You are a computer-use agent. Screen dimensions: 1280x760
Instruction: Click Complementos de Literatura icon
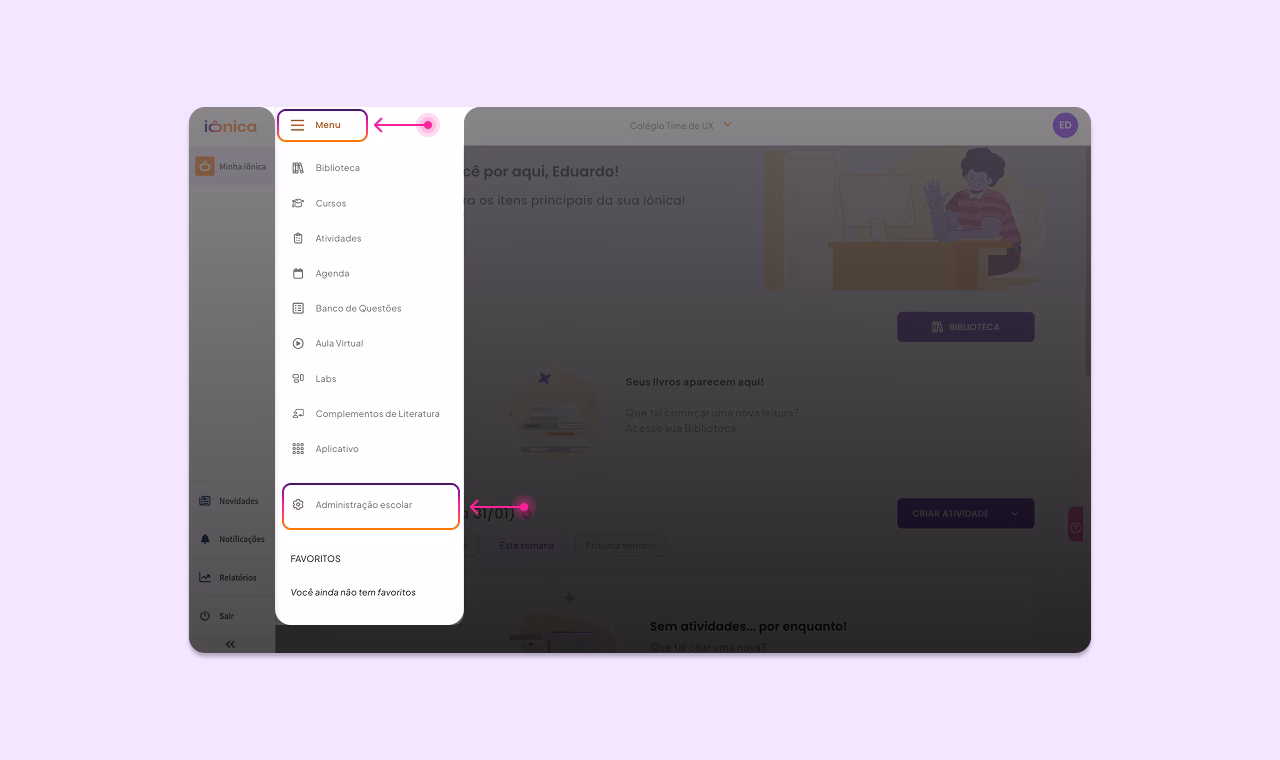(298, 414)
